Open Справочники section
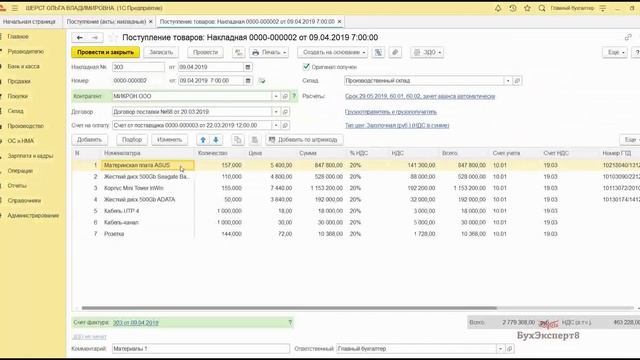 coord(24,201)
